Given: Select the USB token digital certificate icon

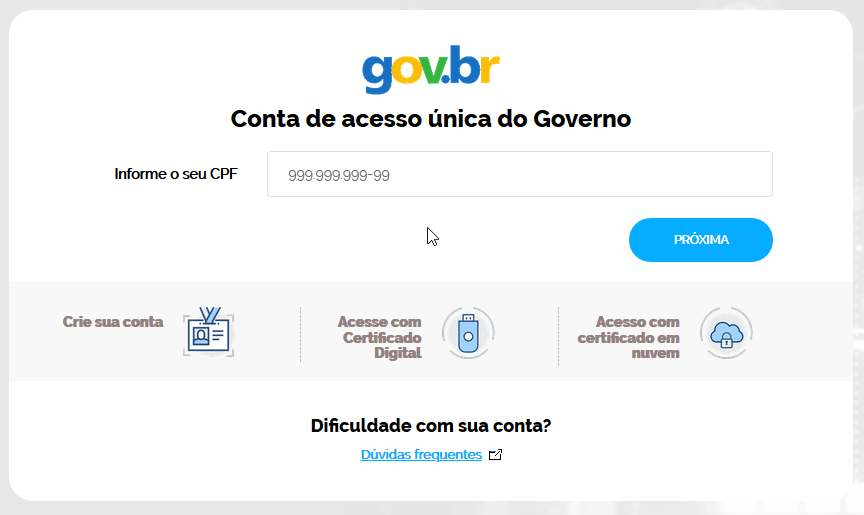Looking at the screenshot, I should [x=468, y=333].
